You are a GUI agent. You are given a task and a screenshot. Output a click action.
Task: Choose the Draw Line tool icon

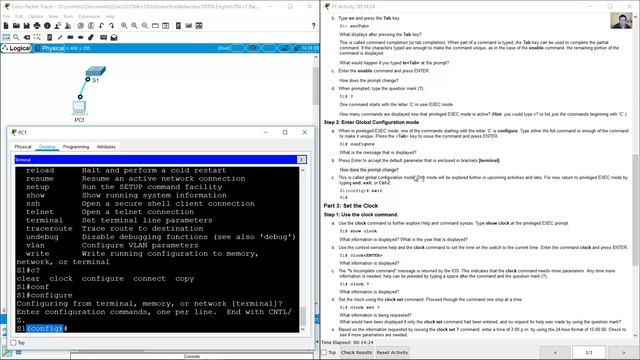(x=60, y=37)
